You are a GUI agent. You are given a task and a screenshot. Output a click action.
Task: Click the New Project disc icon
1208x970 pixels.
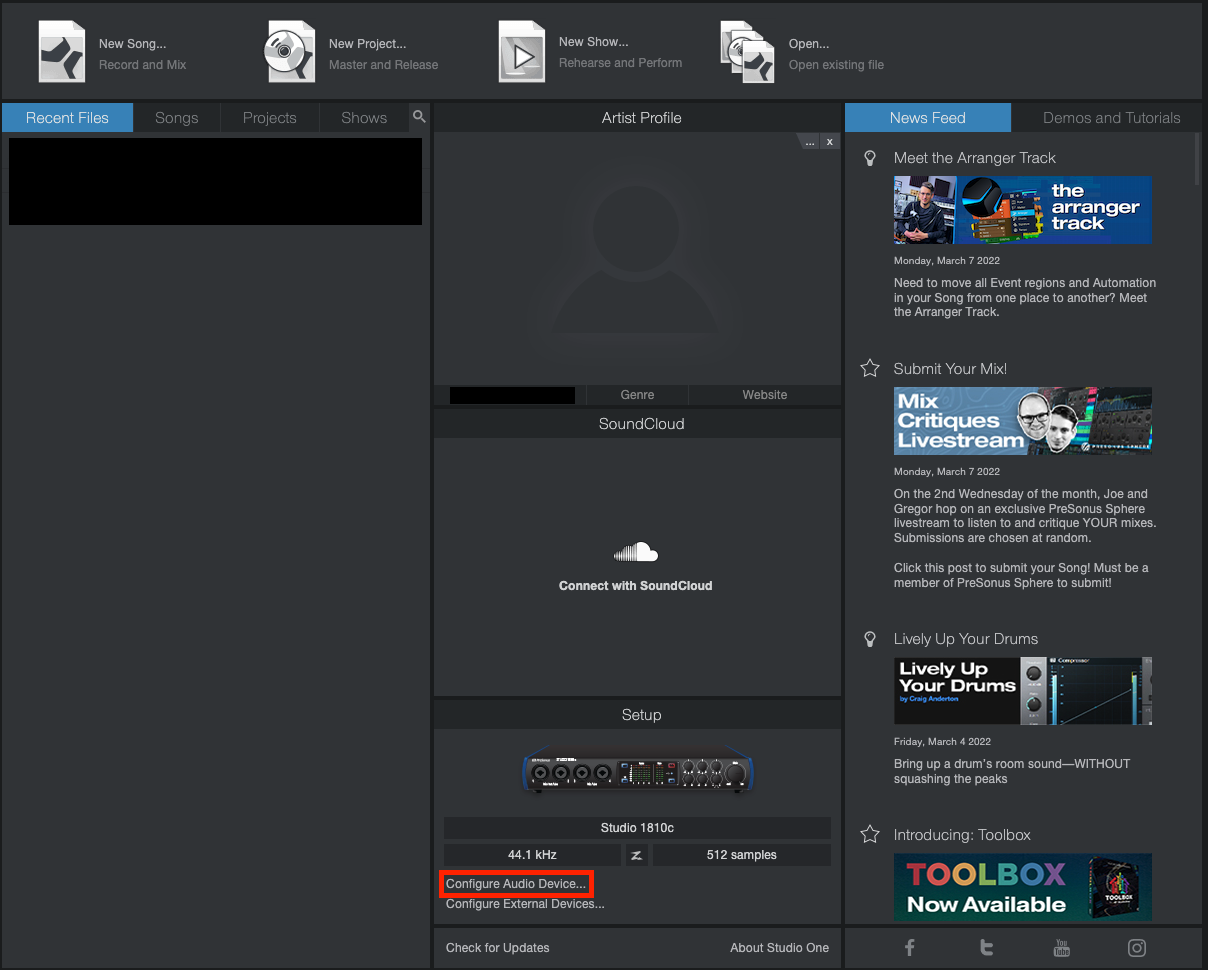point(290,51)
